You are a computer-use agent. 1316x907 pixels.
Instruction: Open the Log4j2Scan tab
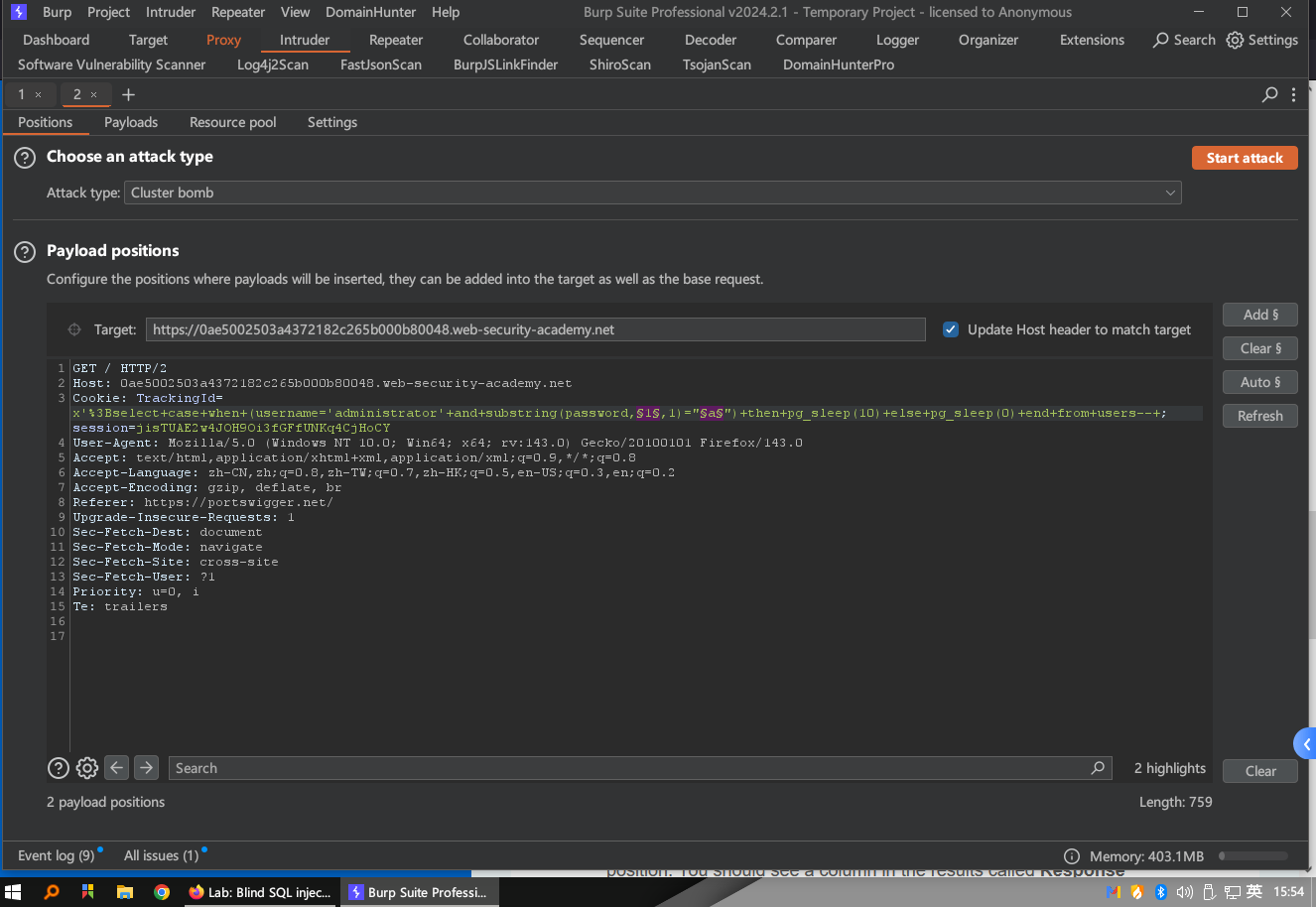[273, 65]
